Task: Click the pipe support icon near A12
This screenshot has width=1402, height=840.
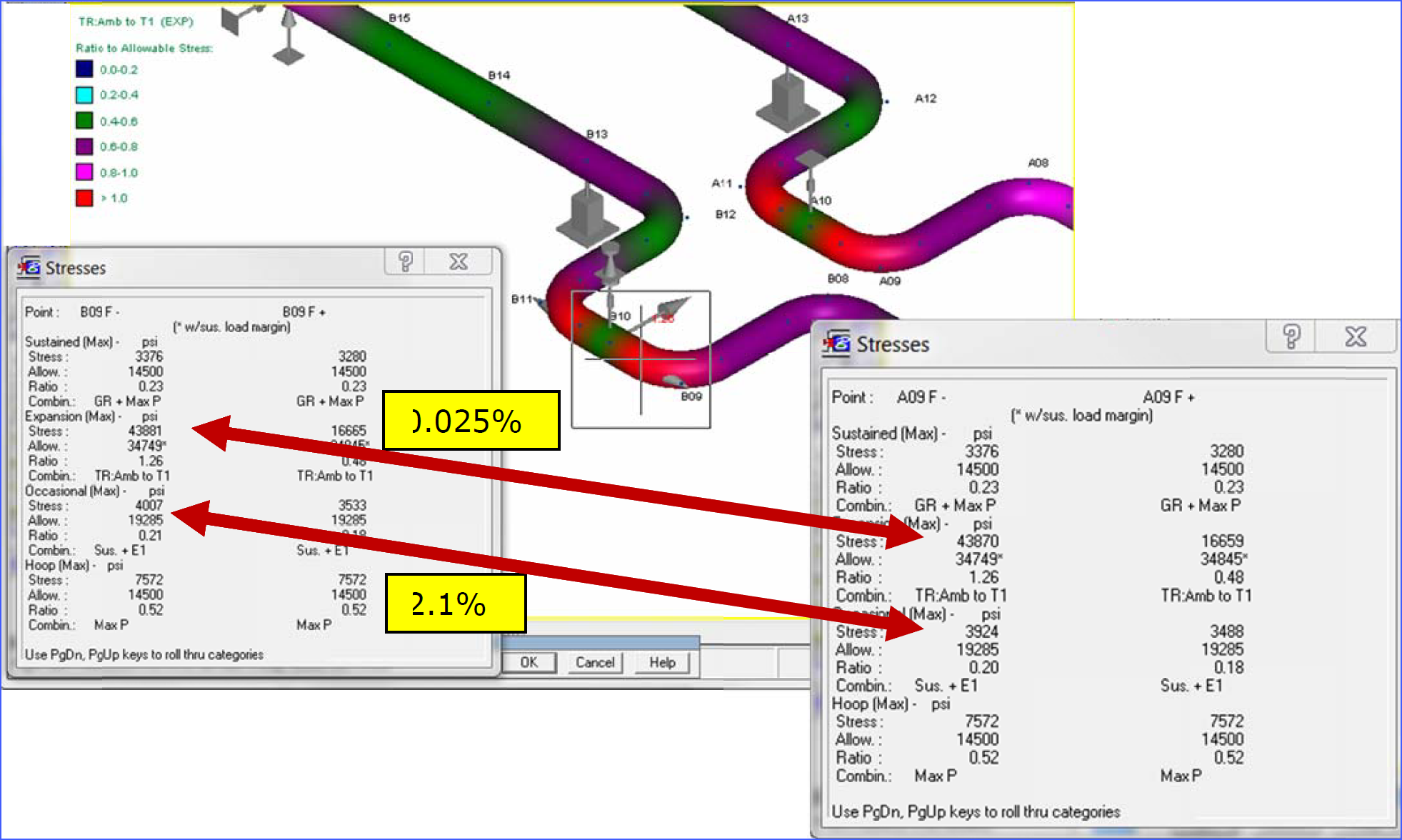Action: tap(787, 100)
